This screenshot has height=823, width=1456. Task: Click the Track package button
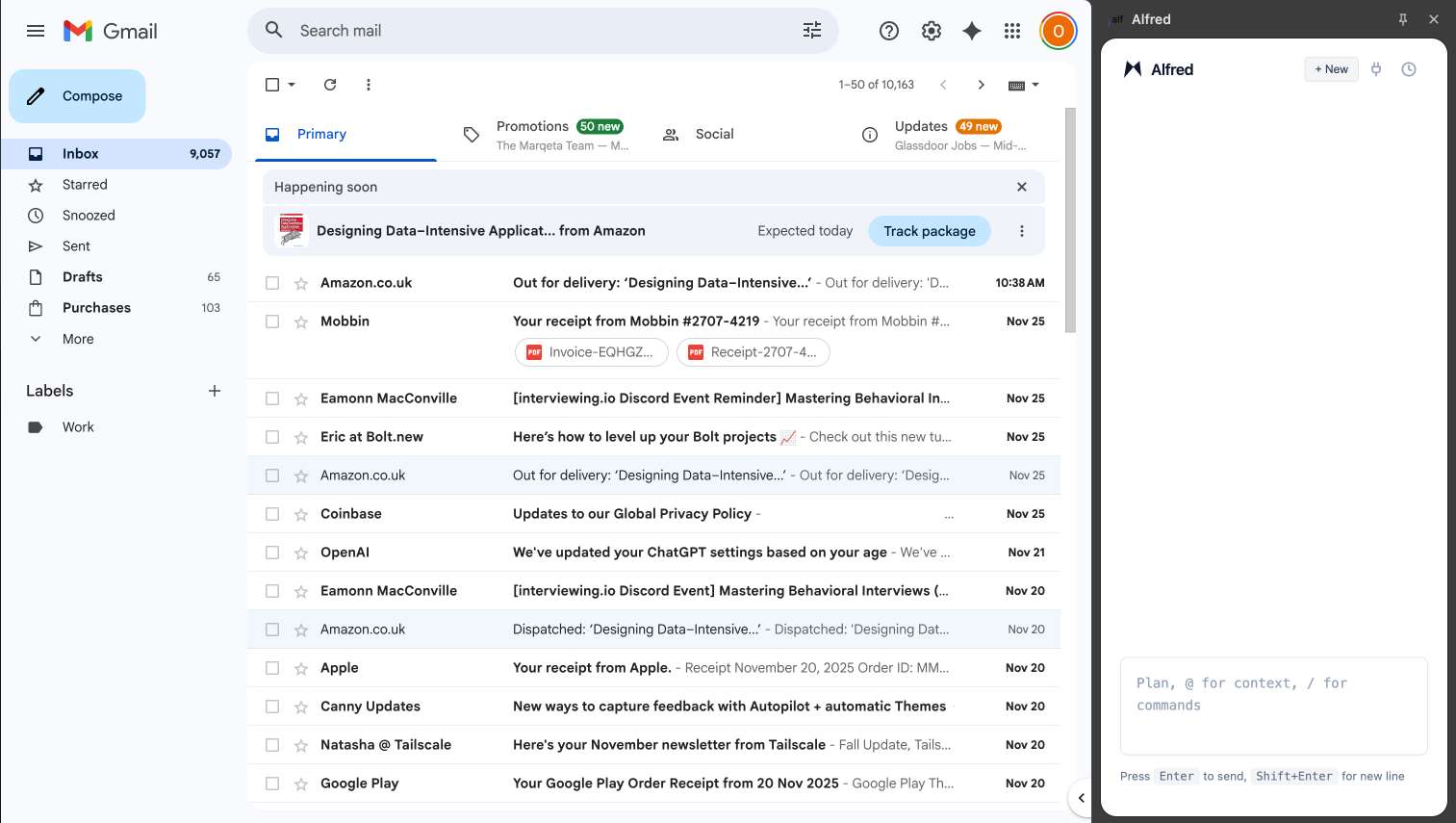pos(929,231)
